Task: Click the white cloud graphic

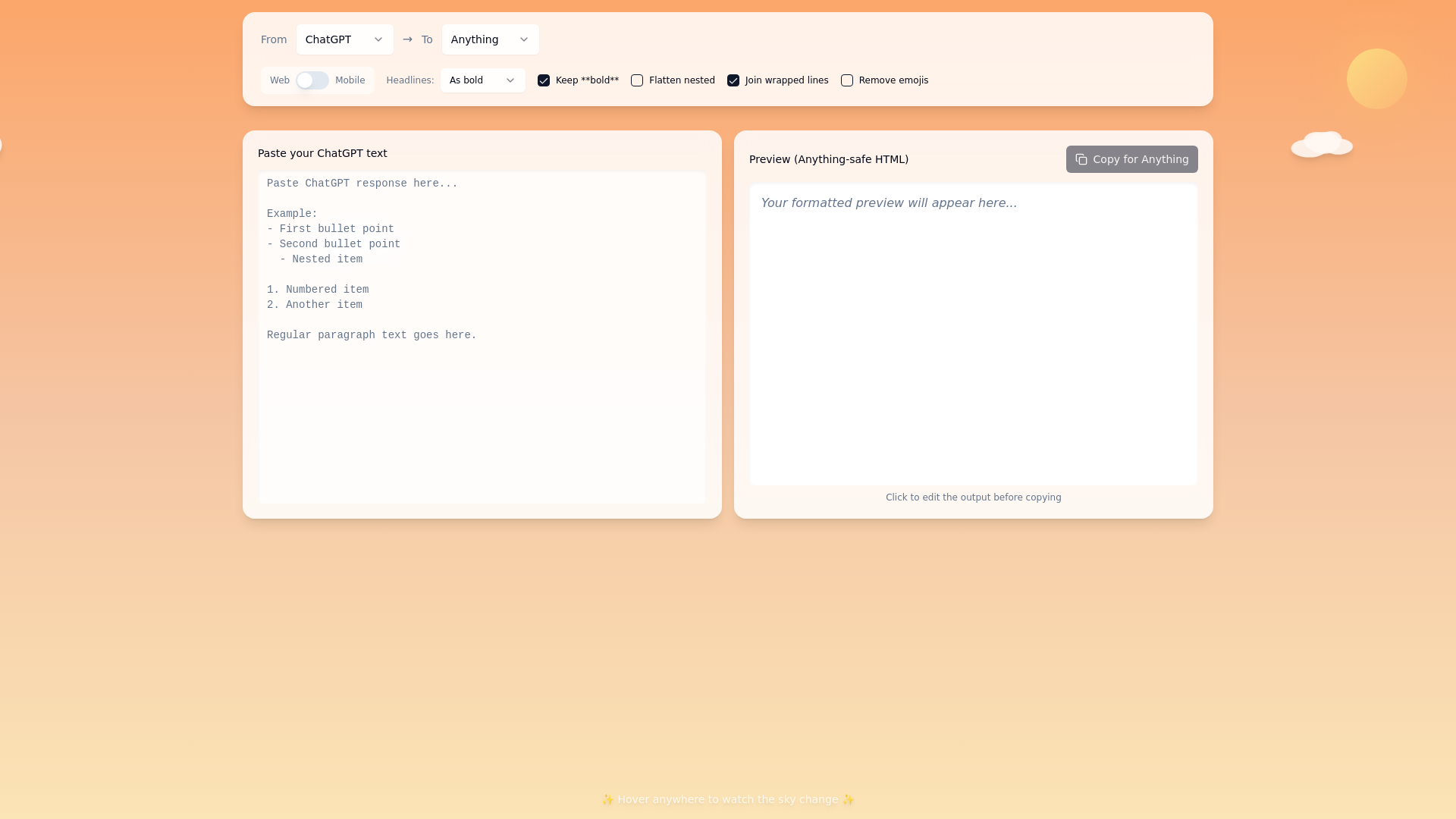Action: [1322, 144]
